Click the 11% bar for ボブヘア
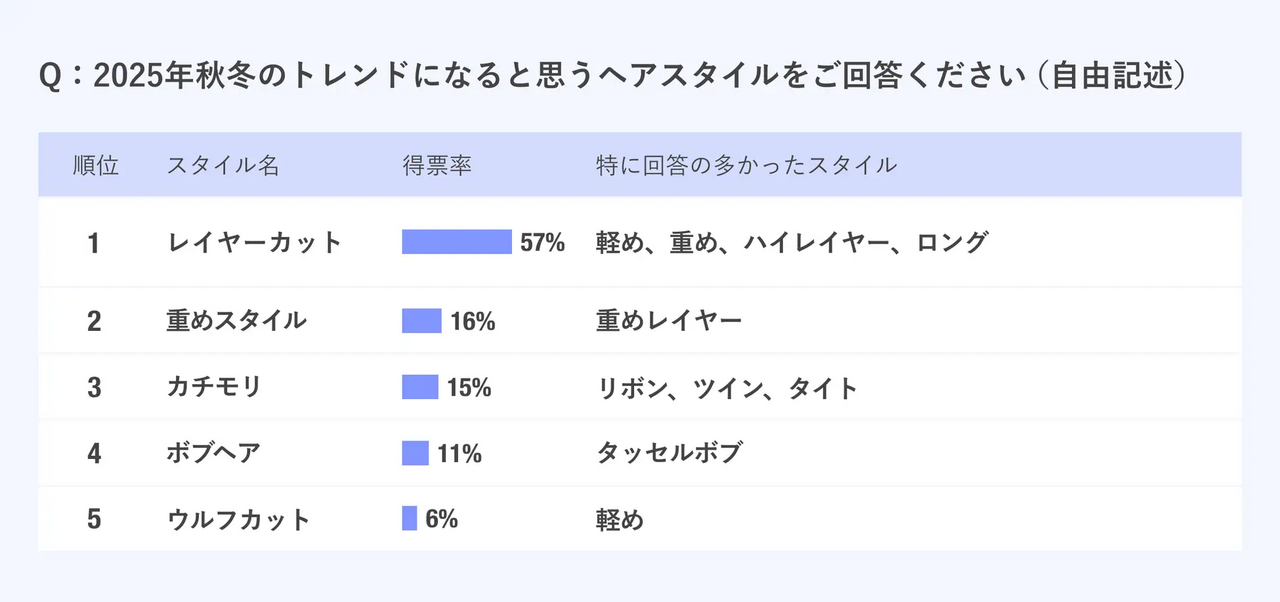The height and width of the screenshot is (602, 1280). [x=415, y=453]
